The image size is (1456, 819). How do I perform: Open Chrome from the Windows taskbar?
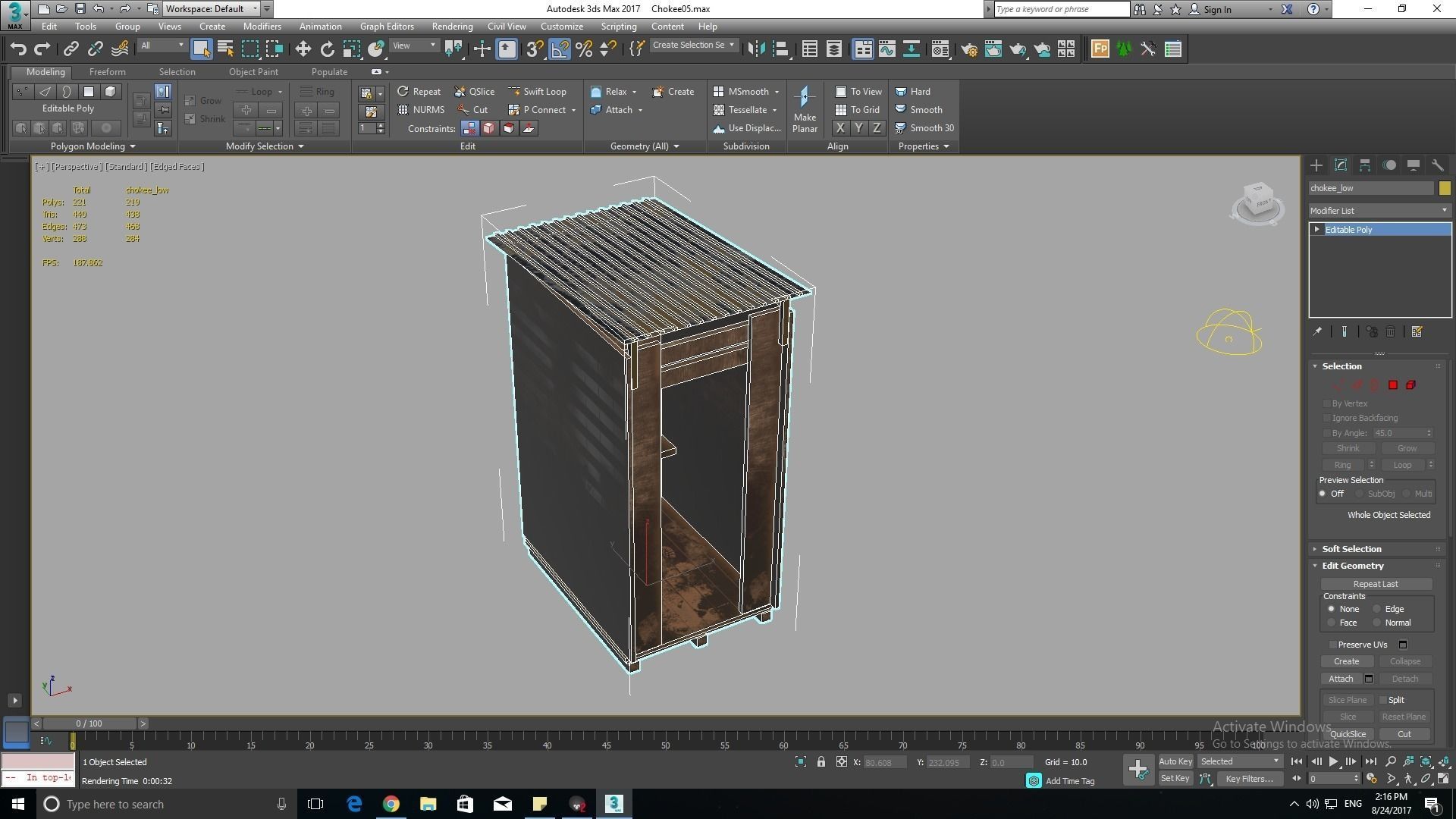[x=391, y=804]
